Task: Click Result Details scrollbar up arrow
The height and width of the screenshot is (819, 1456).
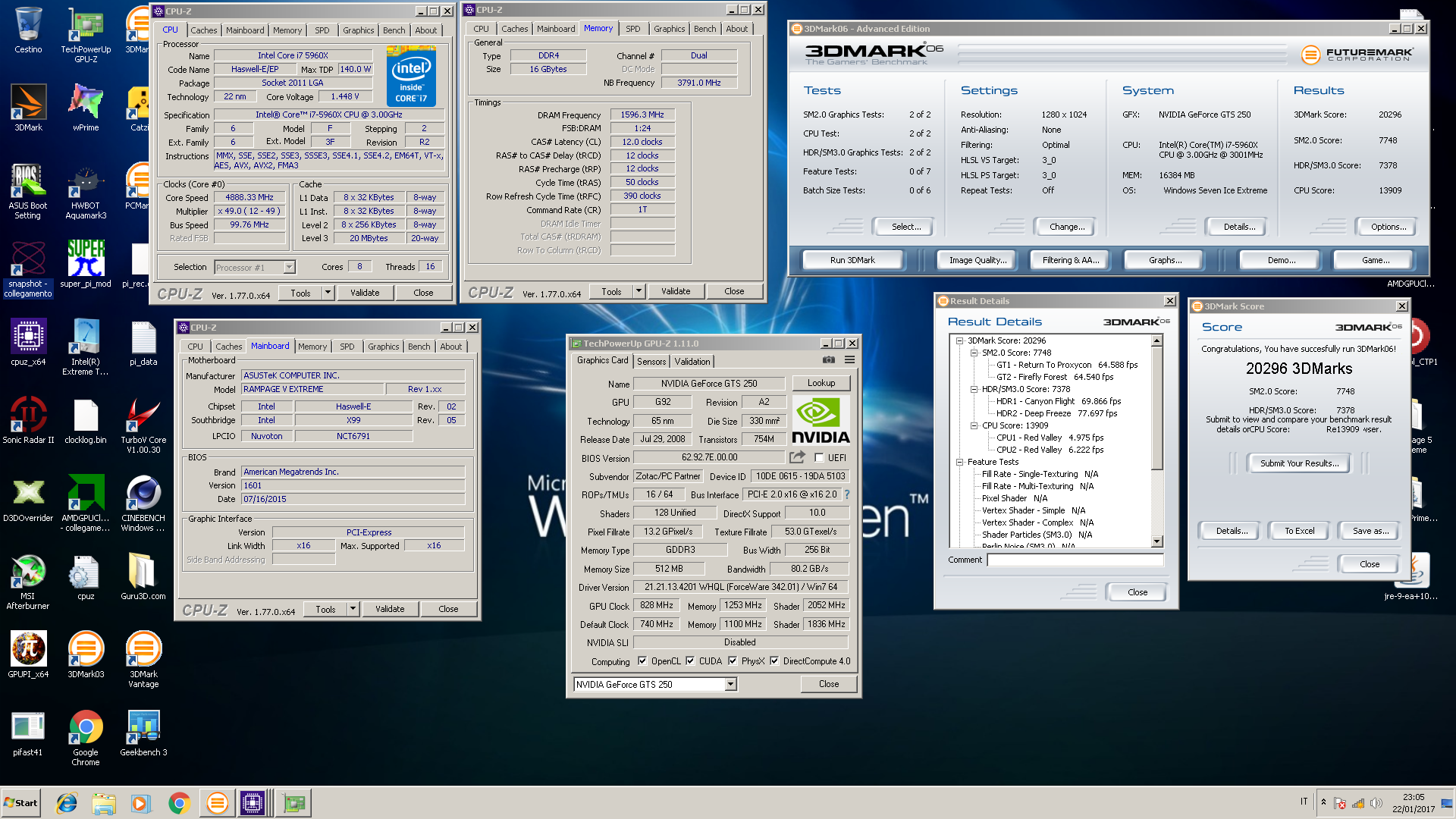Action: (x=1156, y=341)
